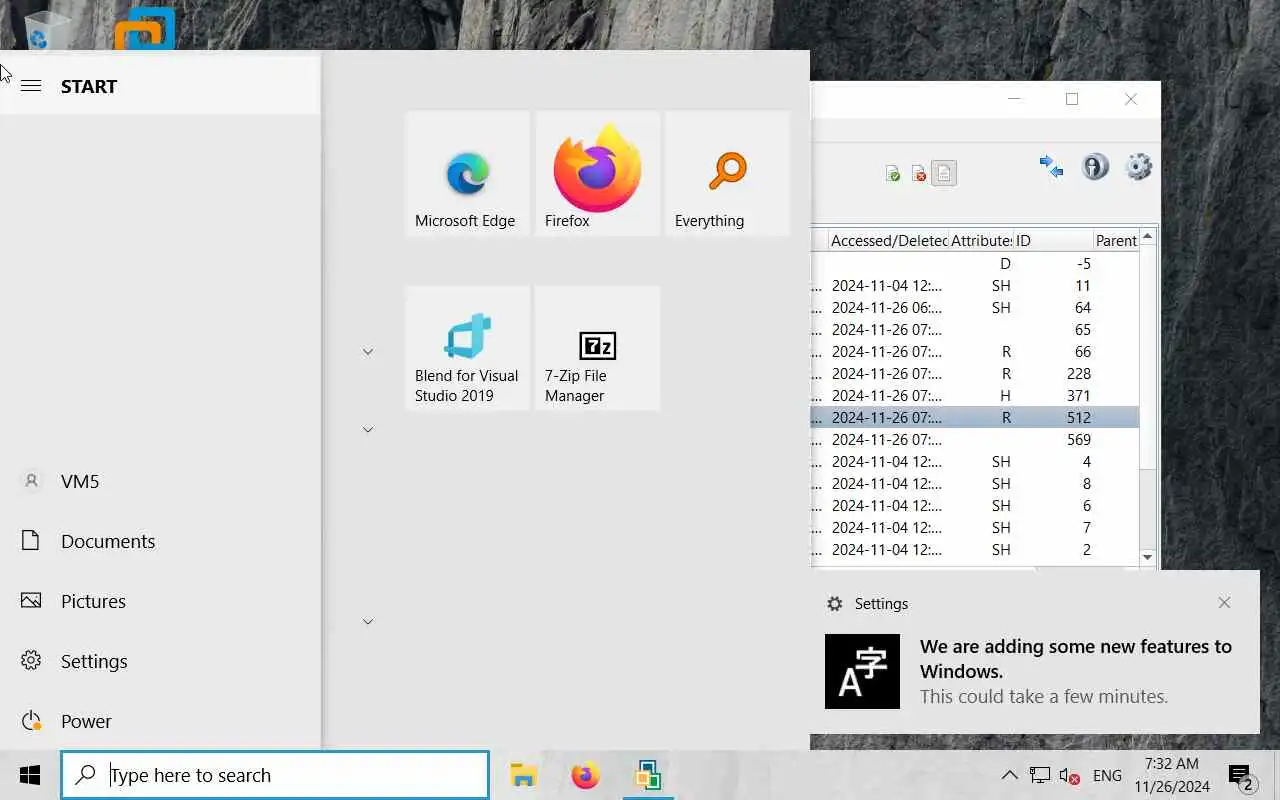Click the round info icon in toolbar
This screenshot has width=1280, height=800.
[x=1095, y=166]
